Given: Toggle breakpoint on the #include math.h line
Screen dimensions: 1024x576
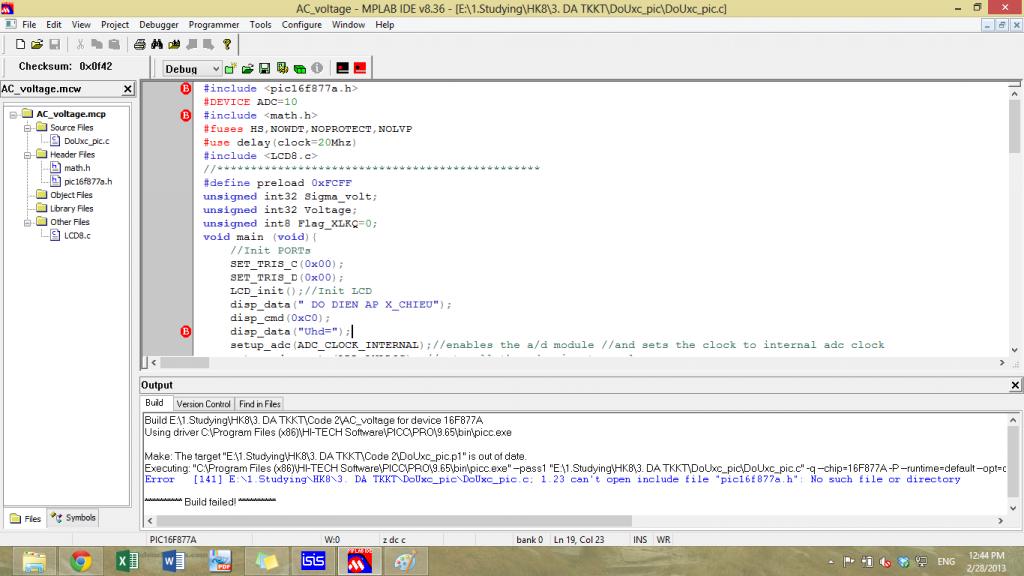Looking at the screenshot, I should click(185, 116).
